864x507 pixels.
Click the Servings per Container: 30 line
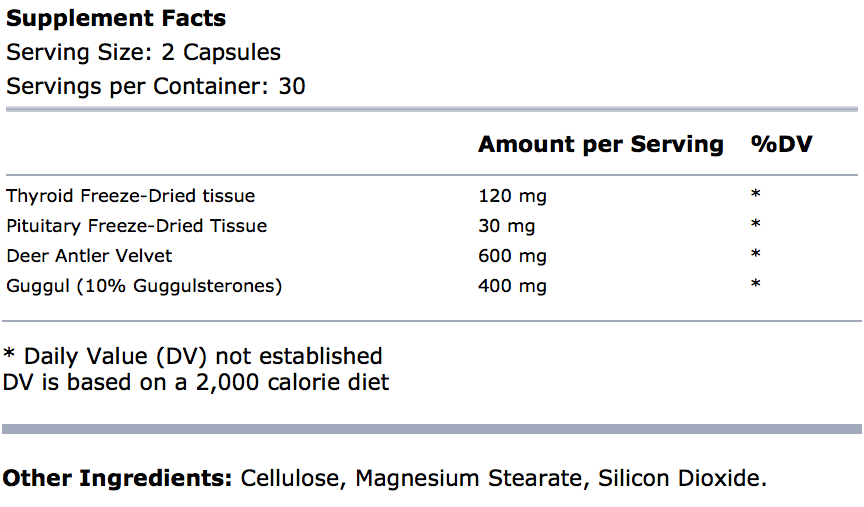156,86
